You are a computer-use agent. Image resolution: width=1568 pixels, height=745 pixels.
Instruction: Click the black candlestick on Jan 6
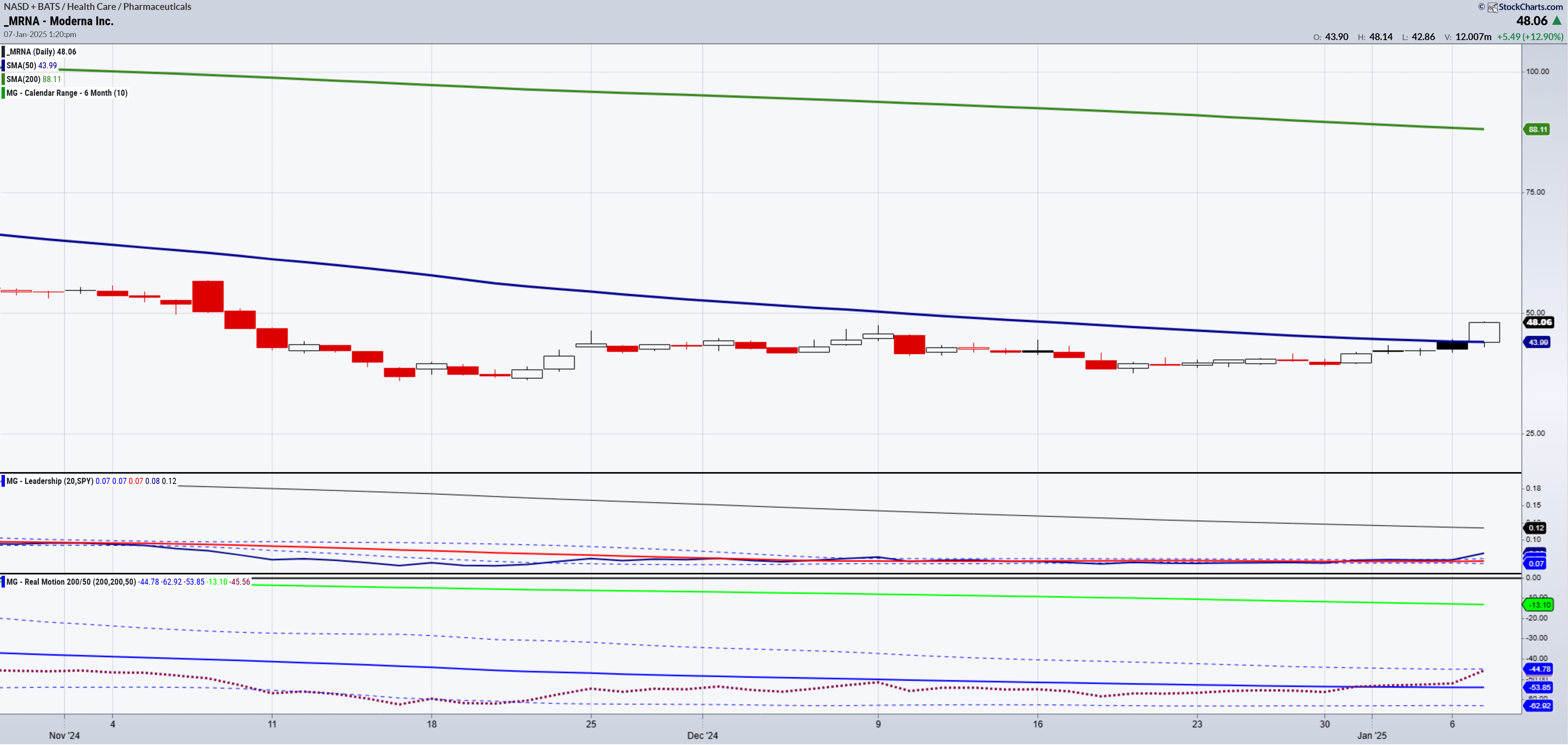pos(1452,346)
